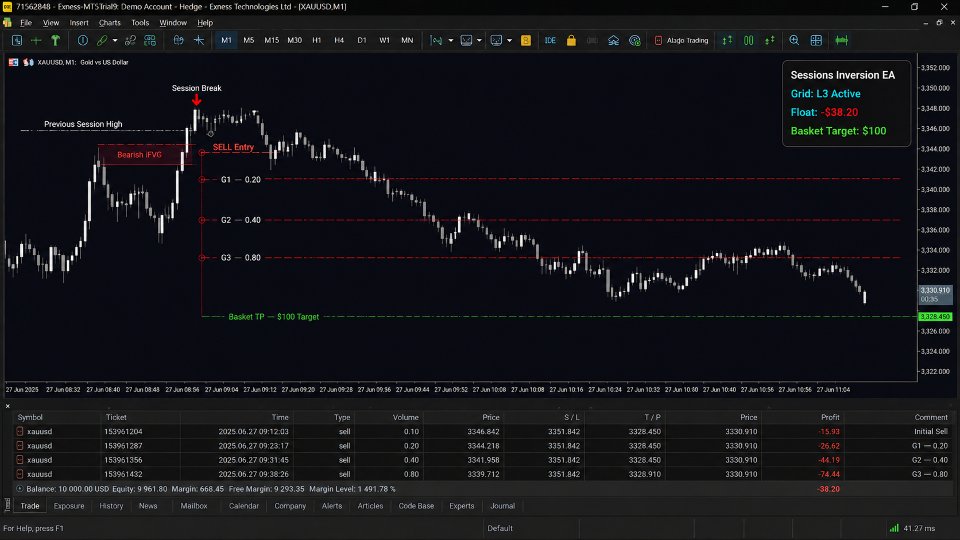Image resolution: width=960 pixels, height=540 pixels.
Task: Switch to the History tab
Action: (111, 506)
